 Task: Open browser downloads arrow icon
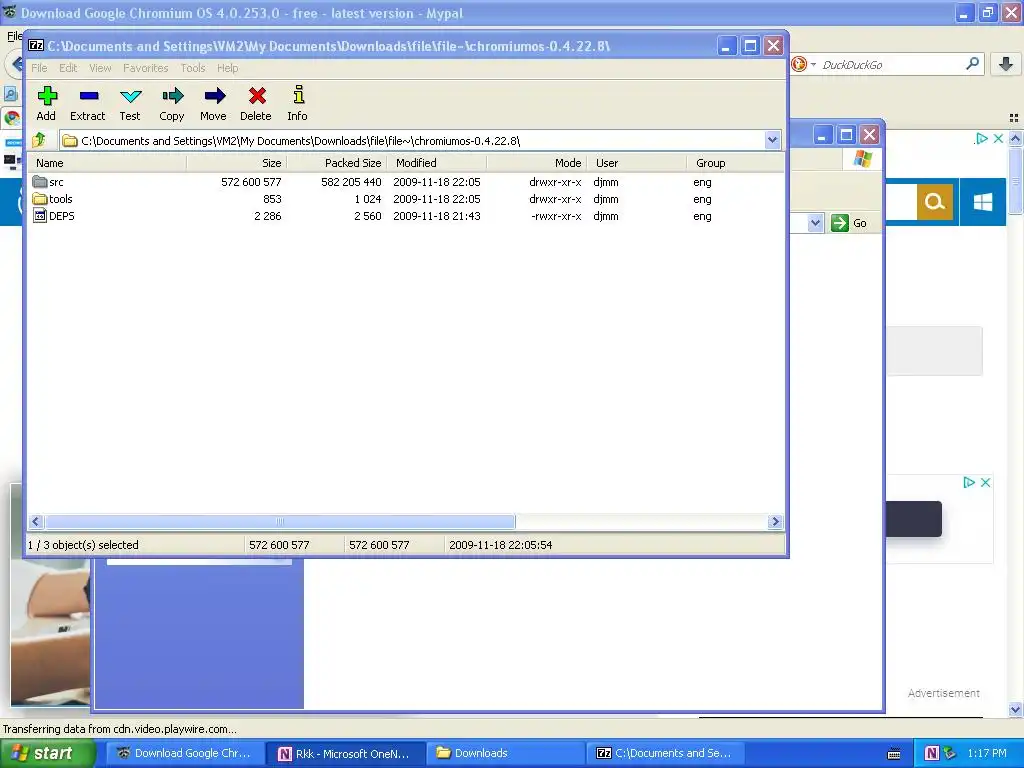[1006, 64]
